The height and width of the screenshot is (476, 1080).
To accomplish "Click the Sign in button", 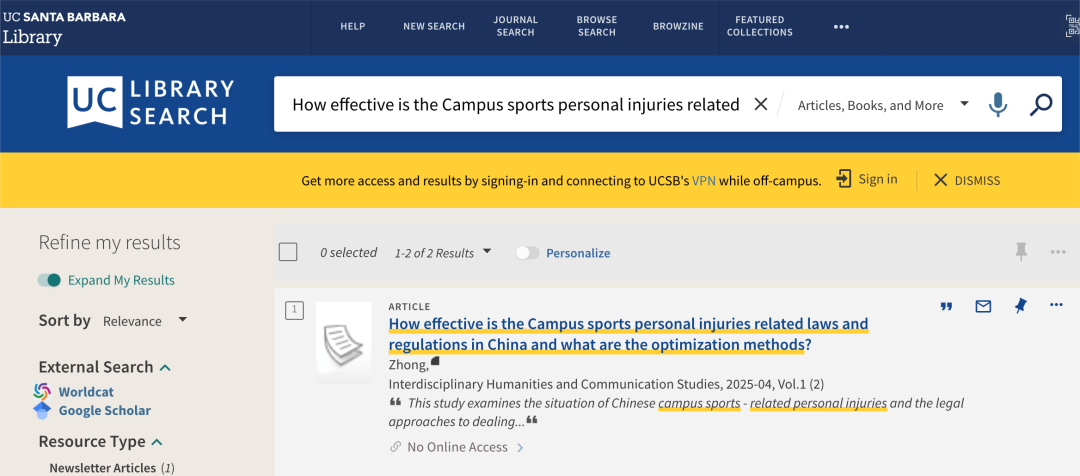I will (x=866, y=180).
